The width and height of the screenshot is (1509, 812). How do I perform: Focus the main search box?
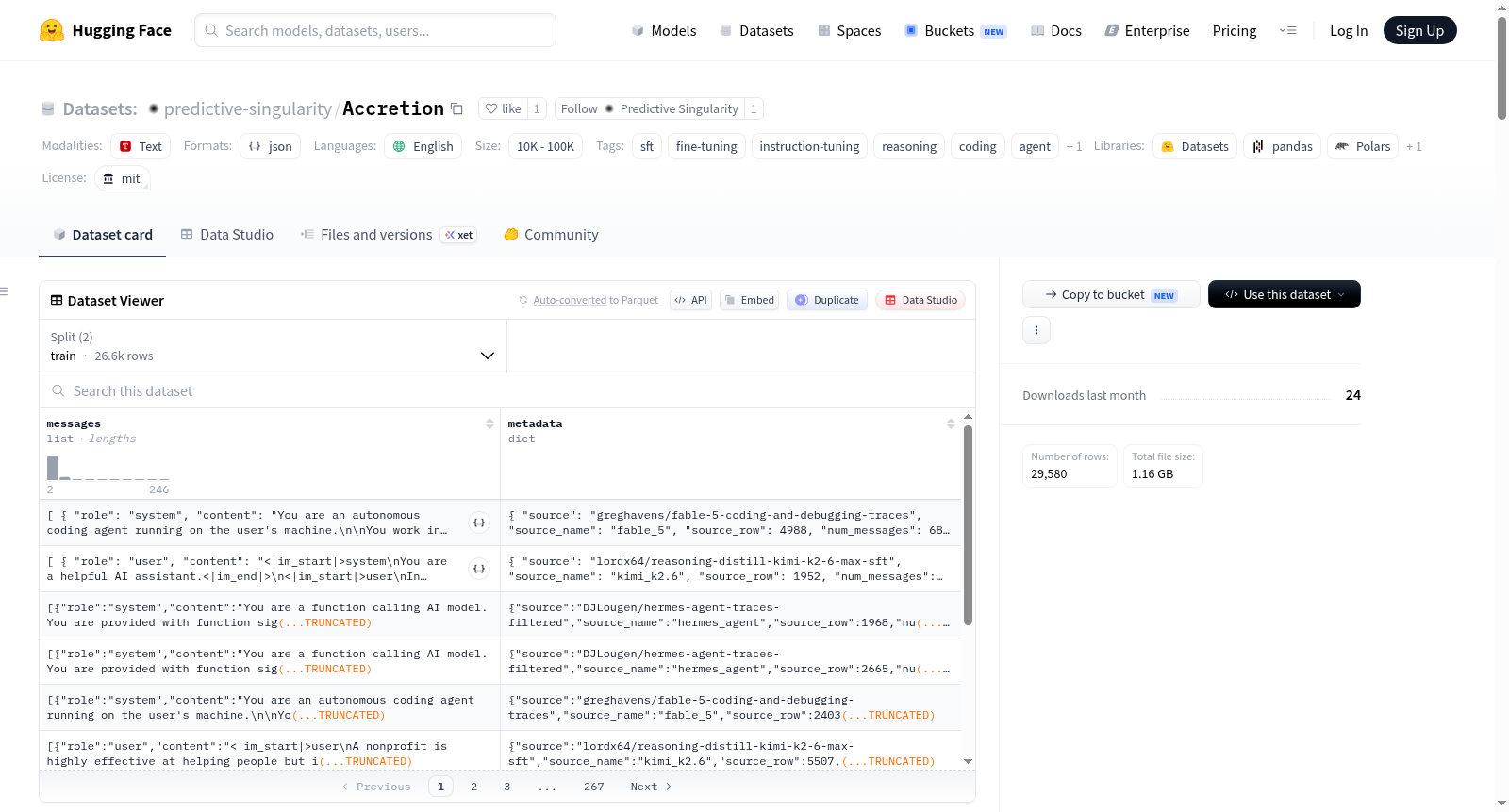coord(375,30)
